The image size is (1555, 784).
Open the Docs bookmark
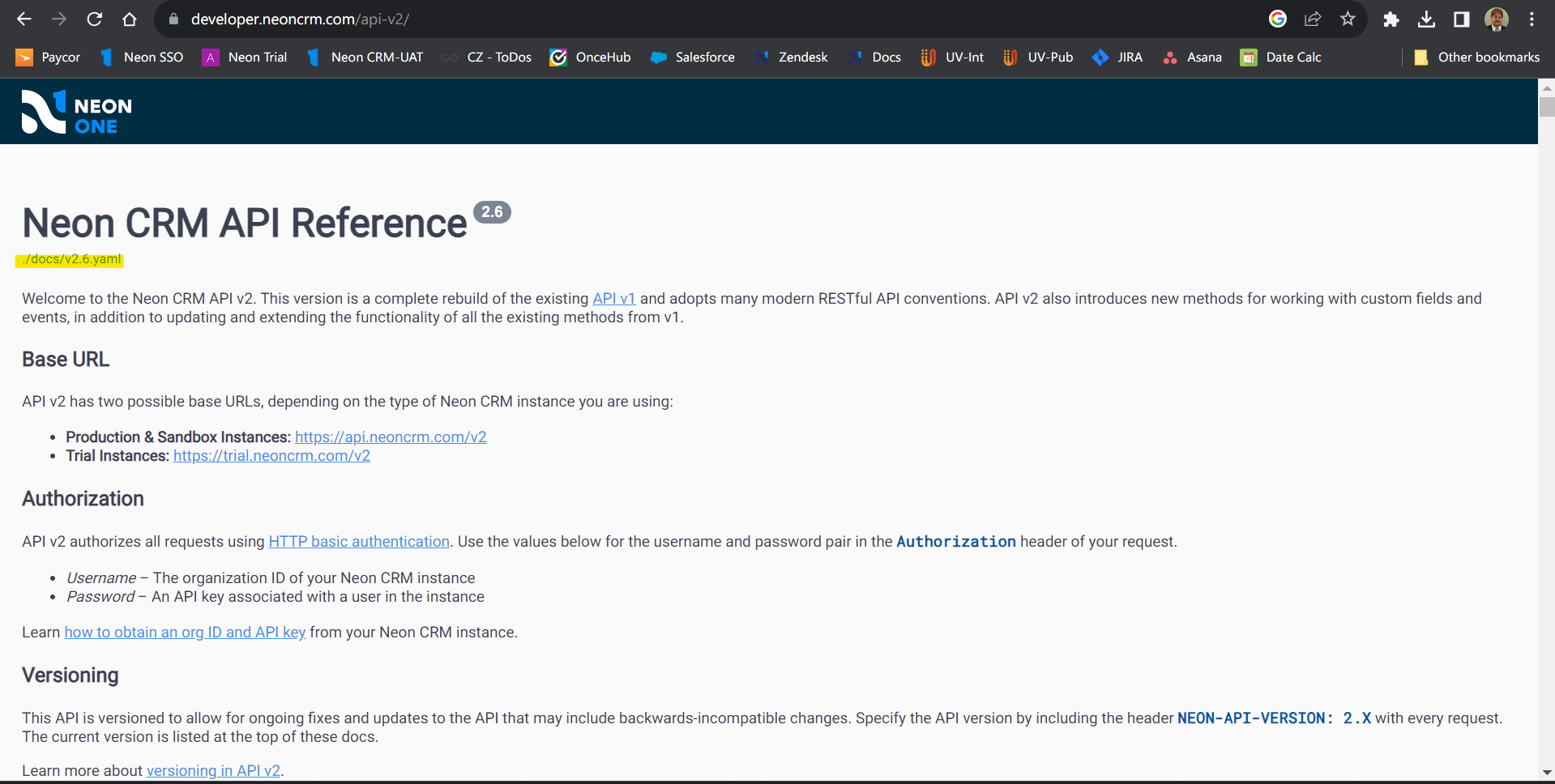coord(874,58)
